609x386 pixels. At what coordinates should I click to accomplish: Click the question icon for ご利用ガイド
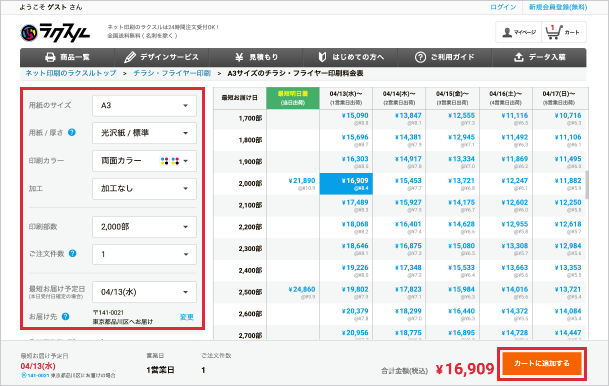tap(420, 57)
